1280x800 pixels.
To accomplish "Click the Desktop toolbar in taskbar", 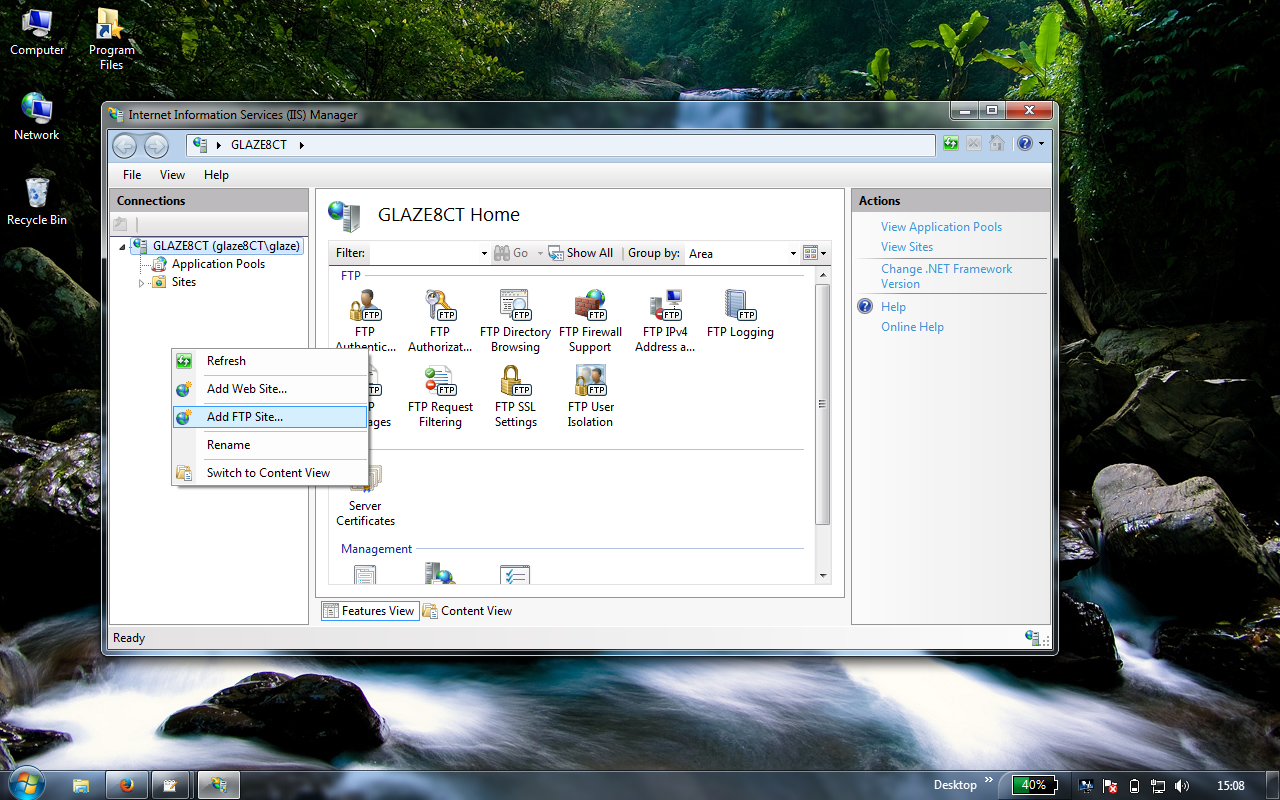I will click(x=954, y=785).
